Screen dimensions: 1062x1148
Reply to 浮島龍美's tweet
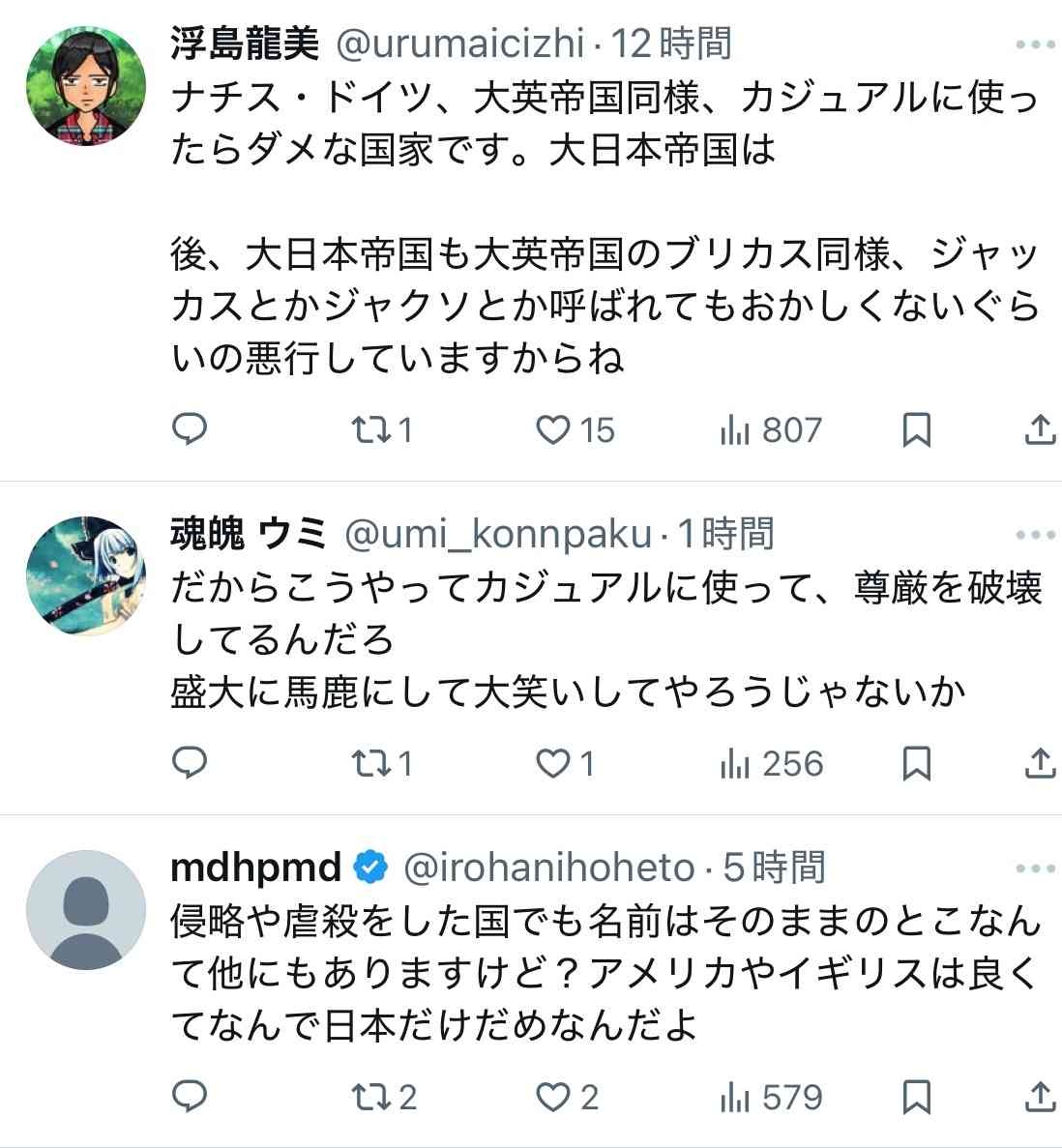tap(190, 428)
